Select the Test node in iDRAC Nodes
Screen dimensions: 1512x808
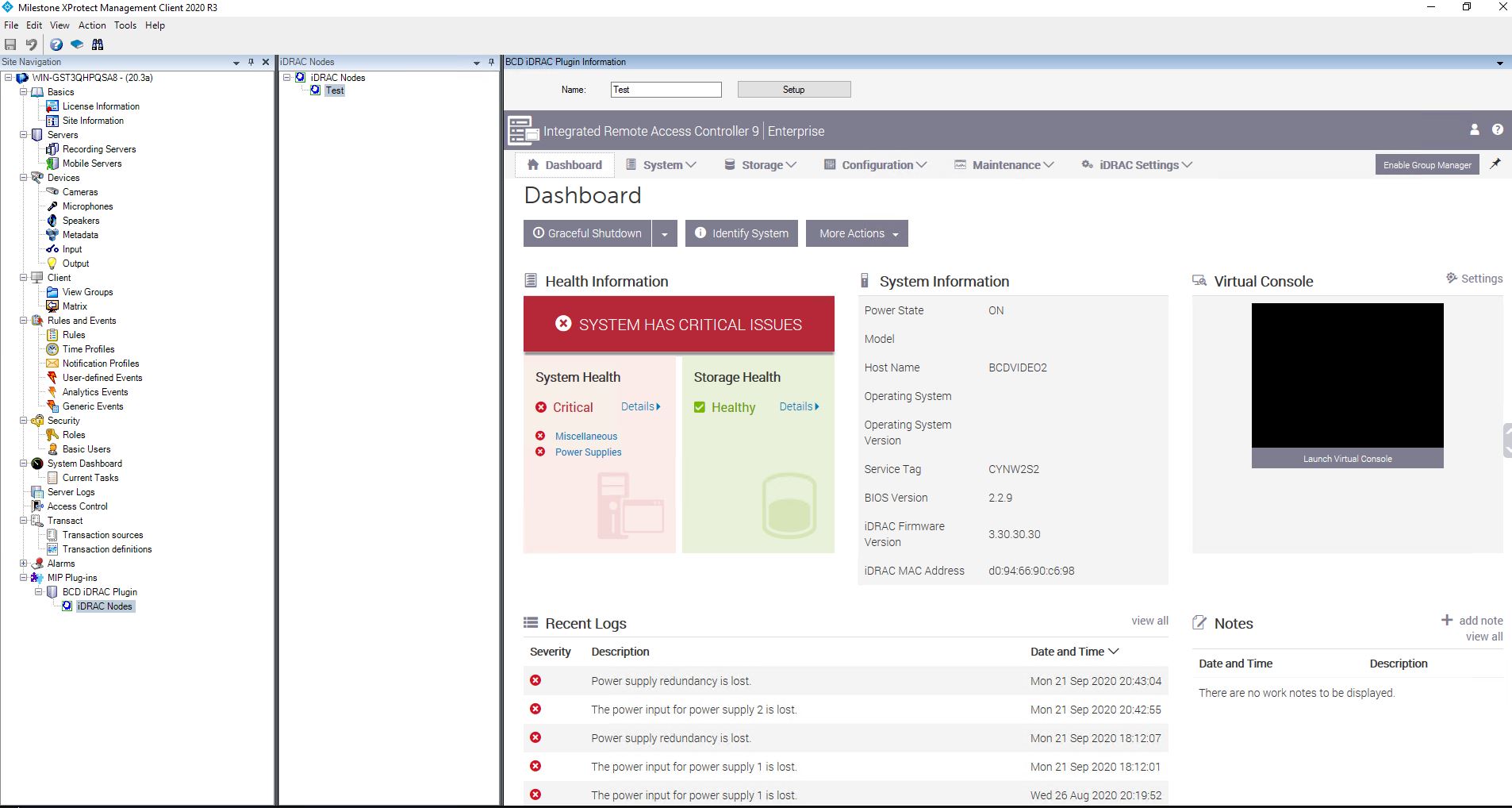(335, 90)
